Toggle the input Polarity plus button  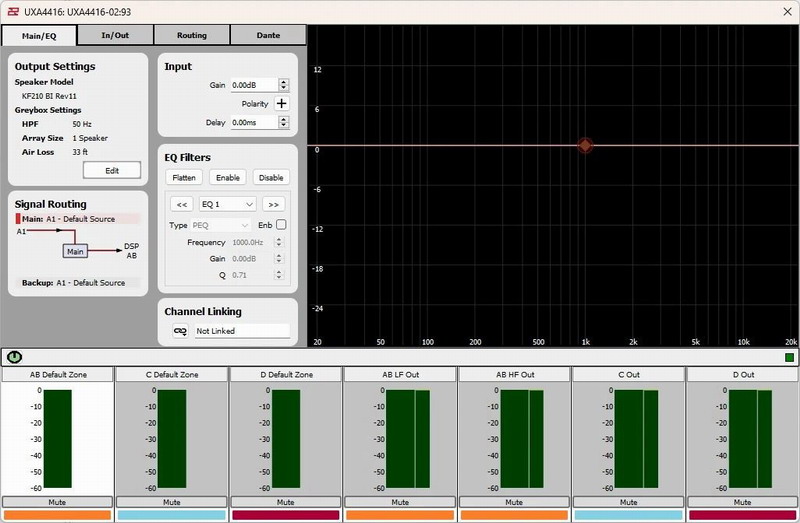click(281, 103)
